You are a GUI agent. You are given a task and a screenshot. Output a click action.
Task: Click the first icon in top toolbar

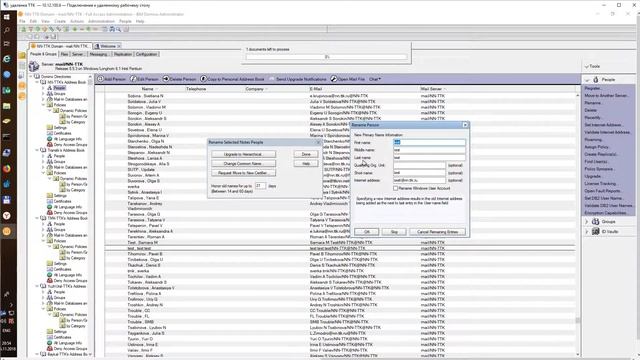[23, 29]
